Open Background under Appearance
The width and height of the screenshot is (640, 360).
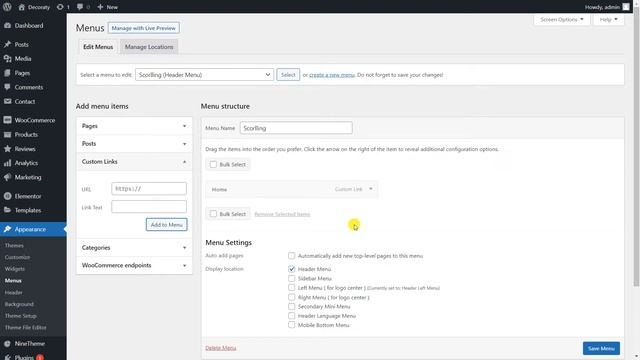tap(19, 304)
